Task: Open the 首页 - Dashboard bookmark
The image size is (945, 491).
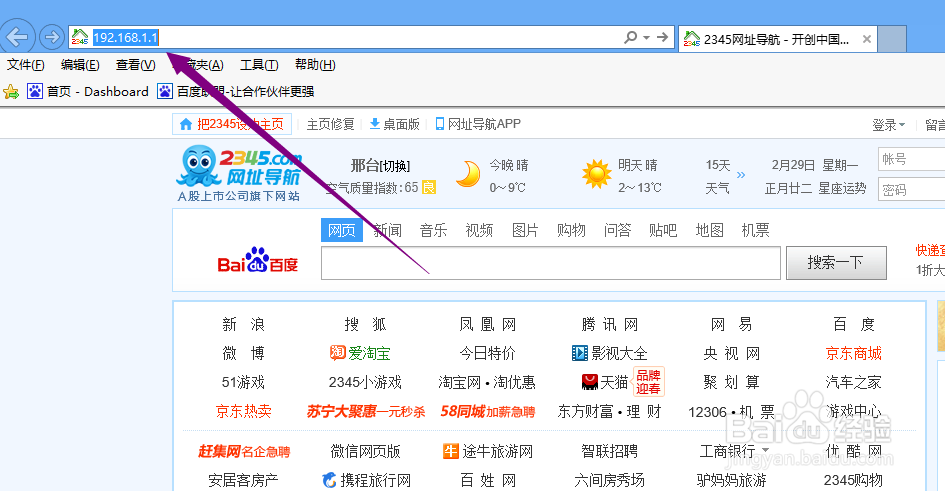Action: 88,92
